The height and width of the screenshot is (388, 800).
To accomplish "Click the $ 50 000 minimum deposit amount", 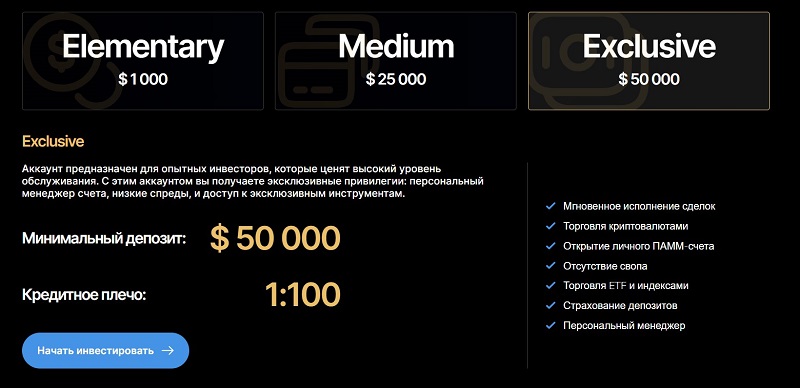I will click(275, 238).
